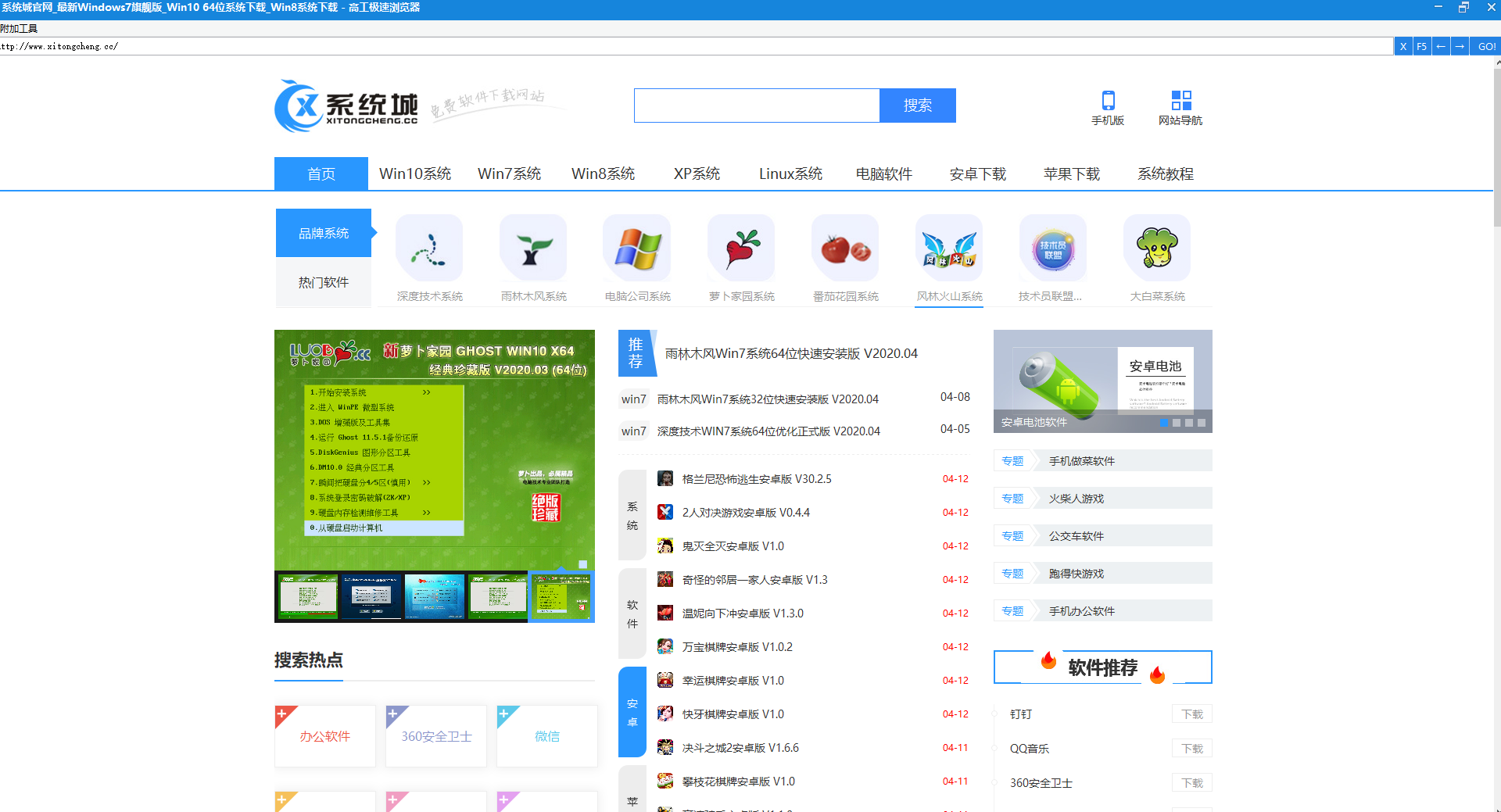Switch to the 软件 vertical list tab

pyautogui.click(x=632, y=614)
